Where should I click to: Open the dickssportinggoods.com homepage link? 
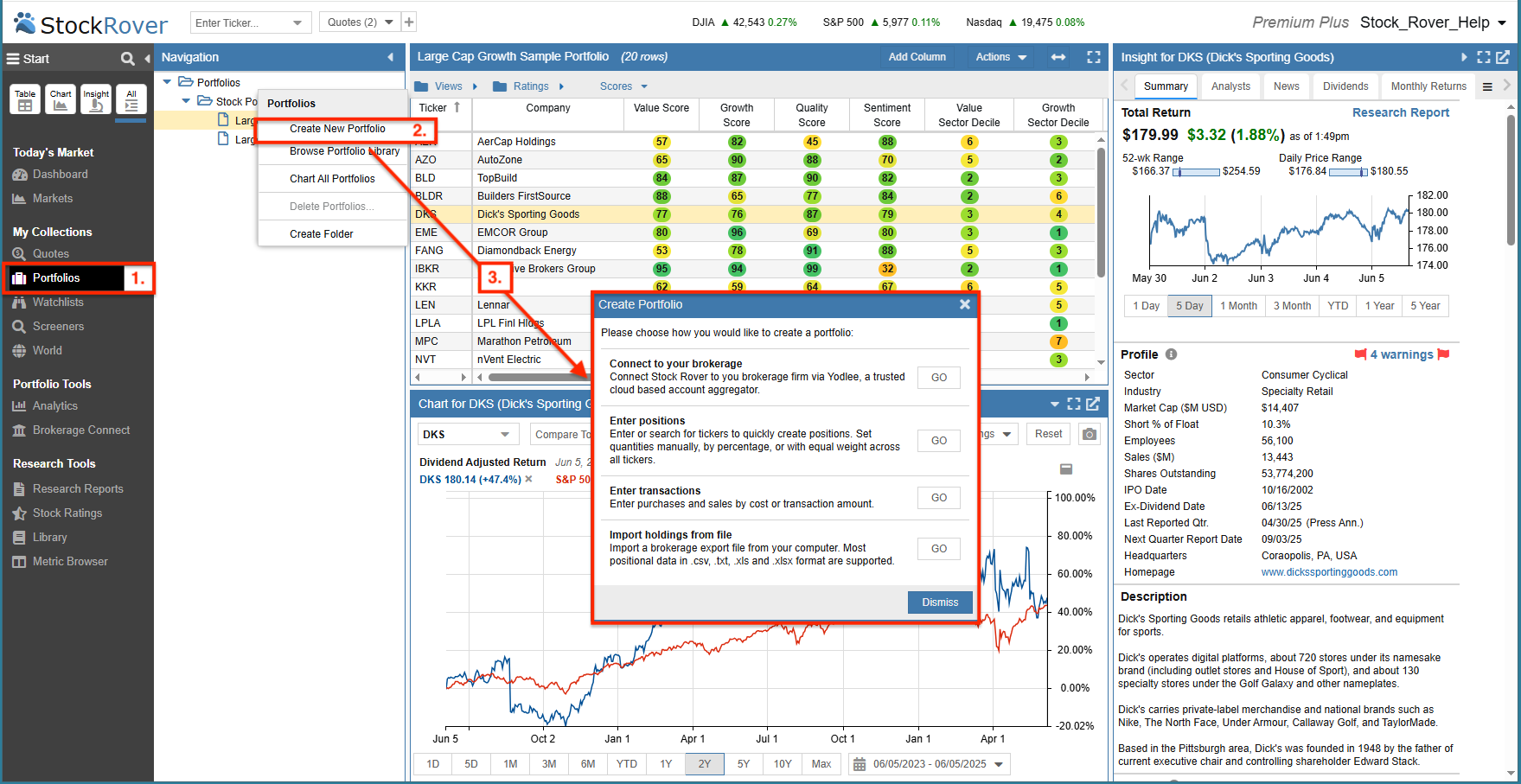(x=1329, y=572)
